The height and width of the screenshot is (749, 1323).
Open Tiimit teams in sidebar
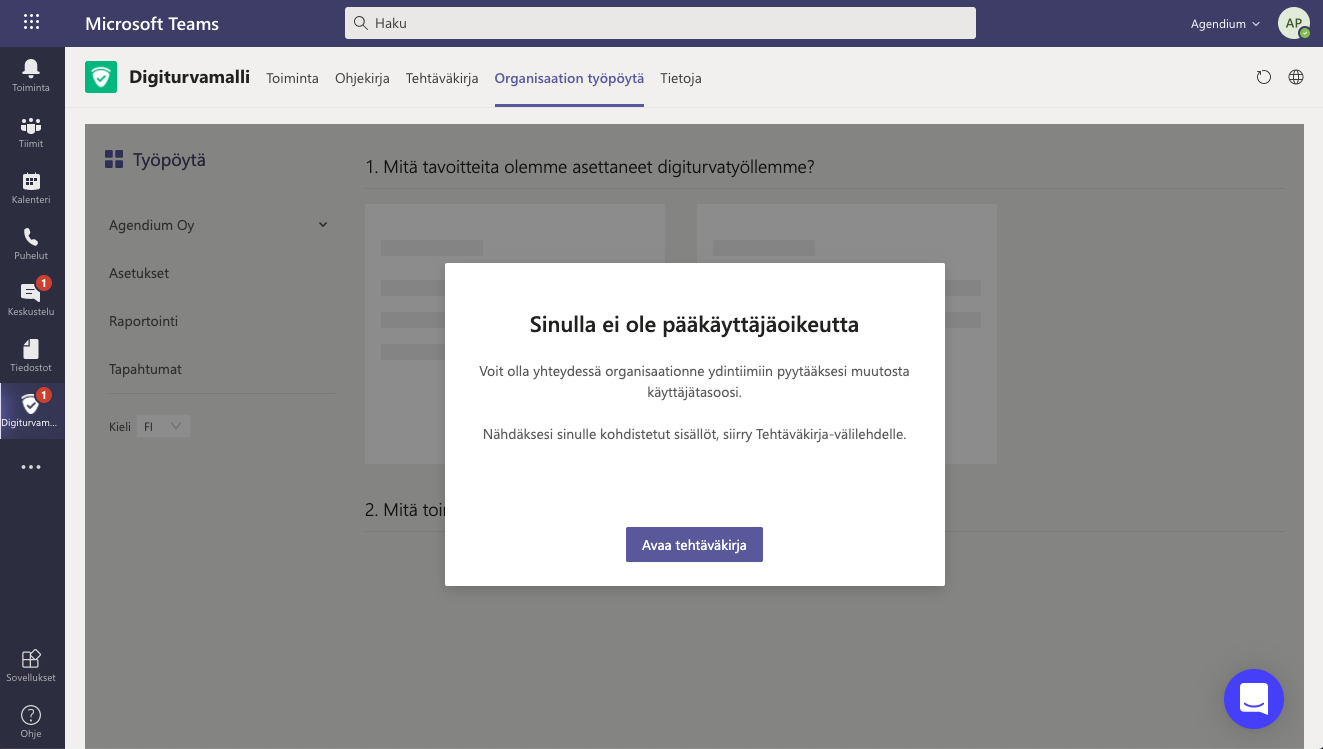click(x=32, y=131)
